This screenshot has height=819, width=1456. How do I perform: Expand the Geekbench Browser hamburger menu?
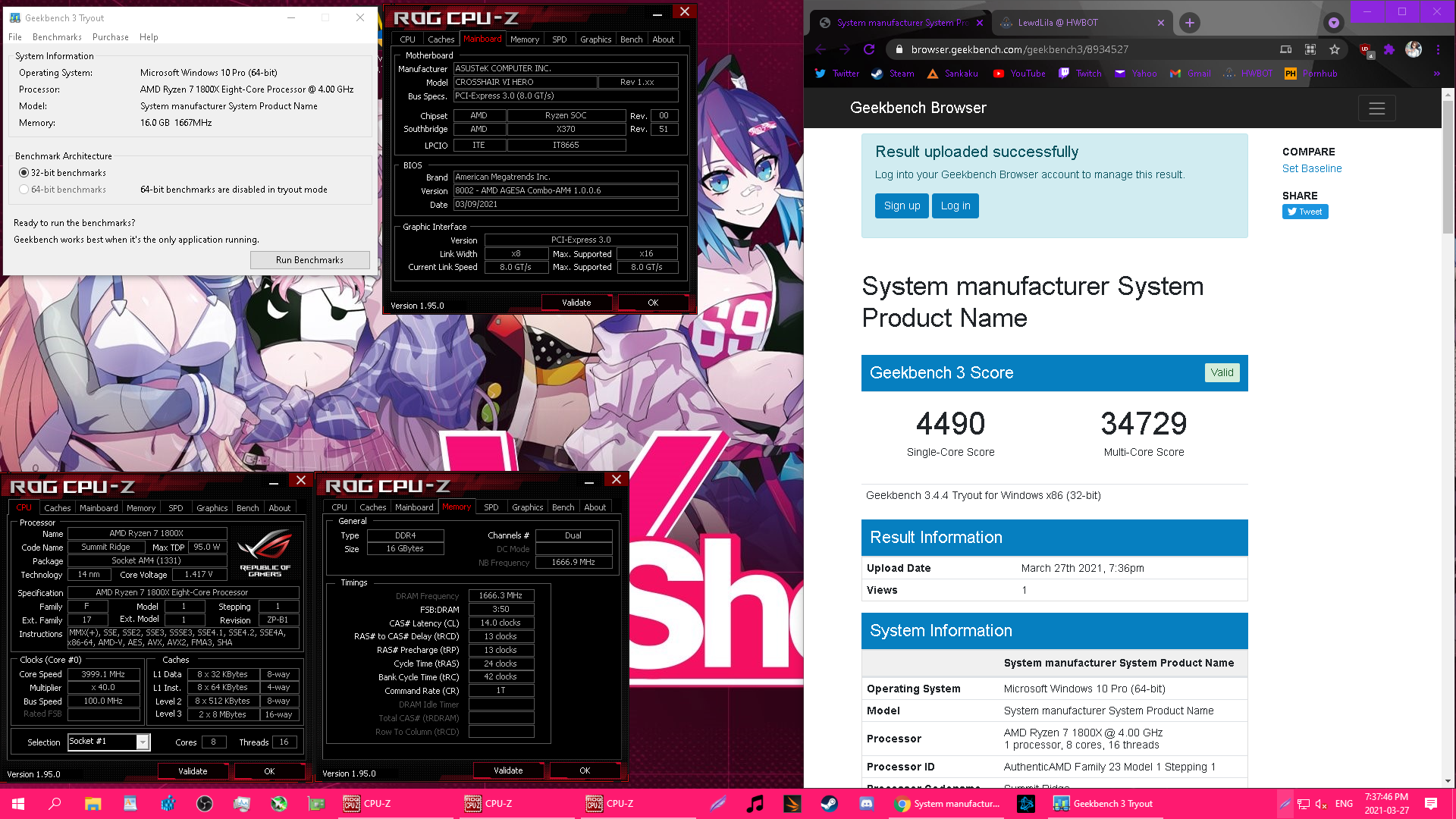[1377, 108]
